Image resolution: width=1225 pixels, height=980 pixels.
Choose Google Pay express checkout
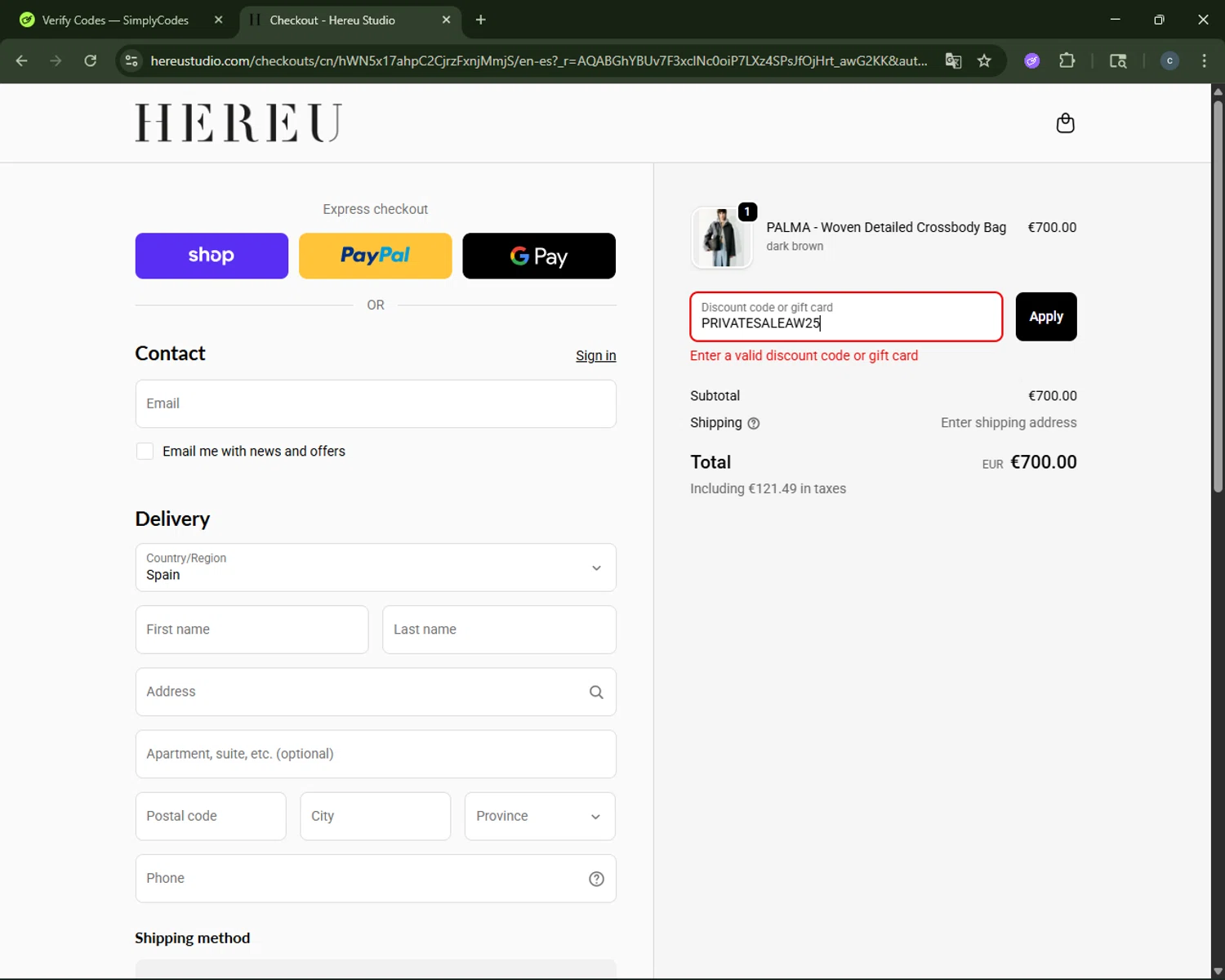click(x=539, y=256)
